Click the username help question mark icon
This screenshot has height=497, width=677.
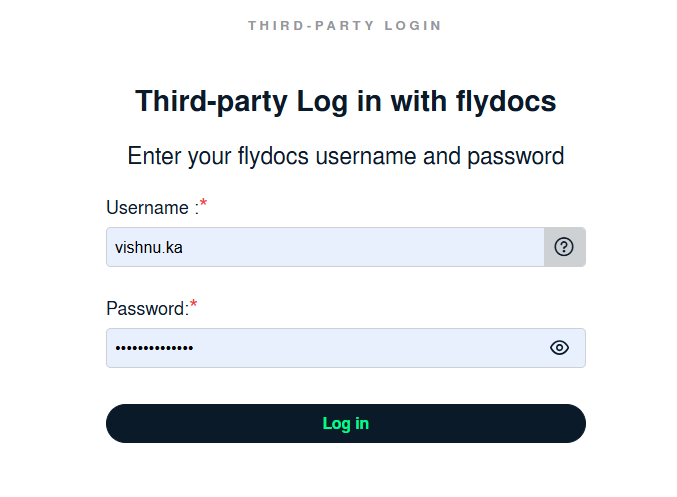[564, 247]
